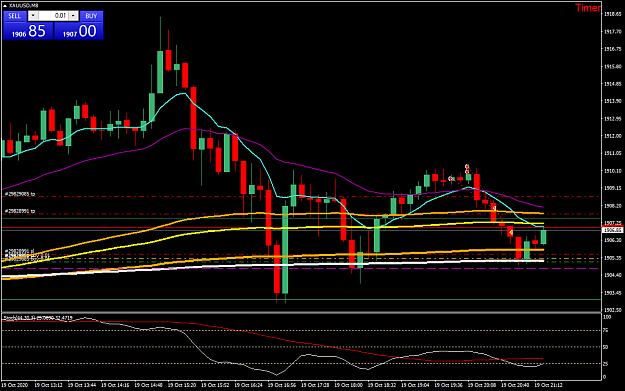Click the 19 Oct 2020 date label
This screenshot has width=625, height=391.
pos(15,385)
